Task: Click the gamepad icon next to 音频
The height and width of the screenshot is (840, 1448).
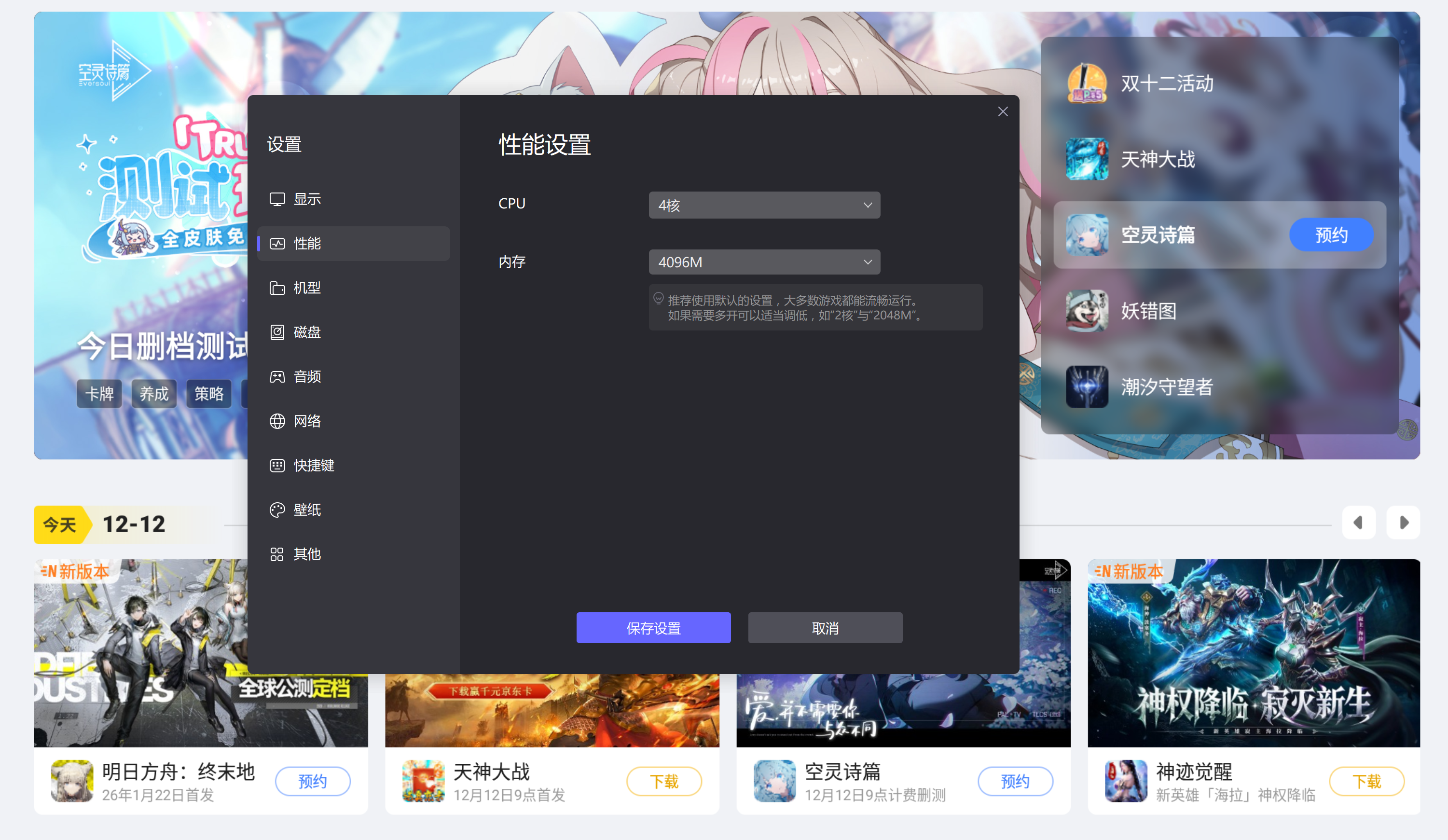Action: click(277, 376)
